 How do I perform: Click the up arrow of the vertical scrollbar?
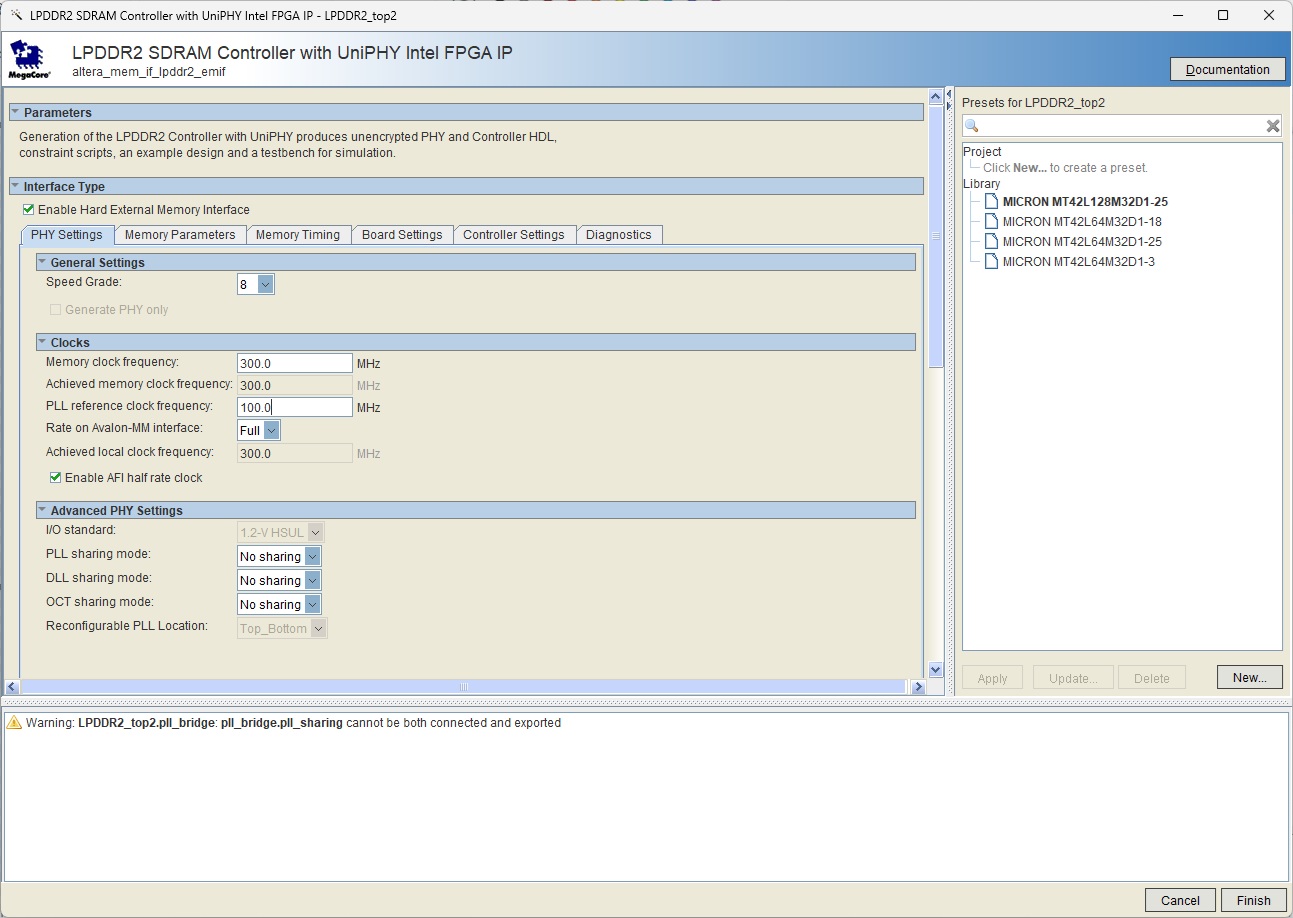click(x=936, y=98)
